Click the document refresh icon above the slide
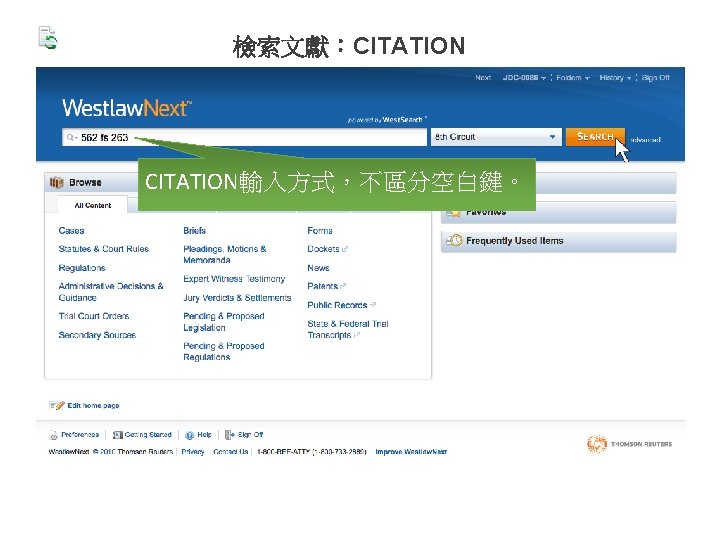The image size is (720, 540). pos(48,38)
